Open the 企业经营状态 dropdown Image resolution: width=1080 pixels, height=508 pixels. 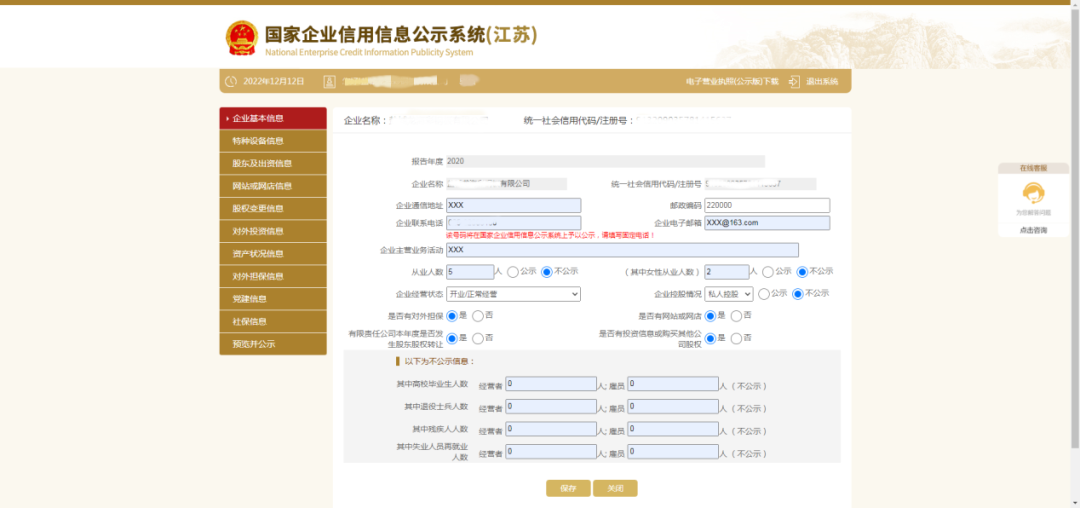click(x=513, y=294)
